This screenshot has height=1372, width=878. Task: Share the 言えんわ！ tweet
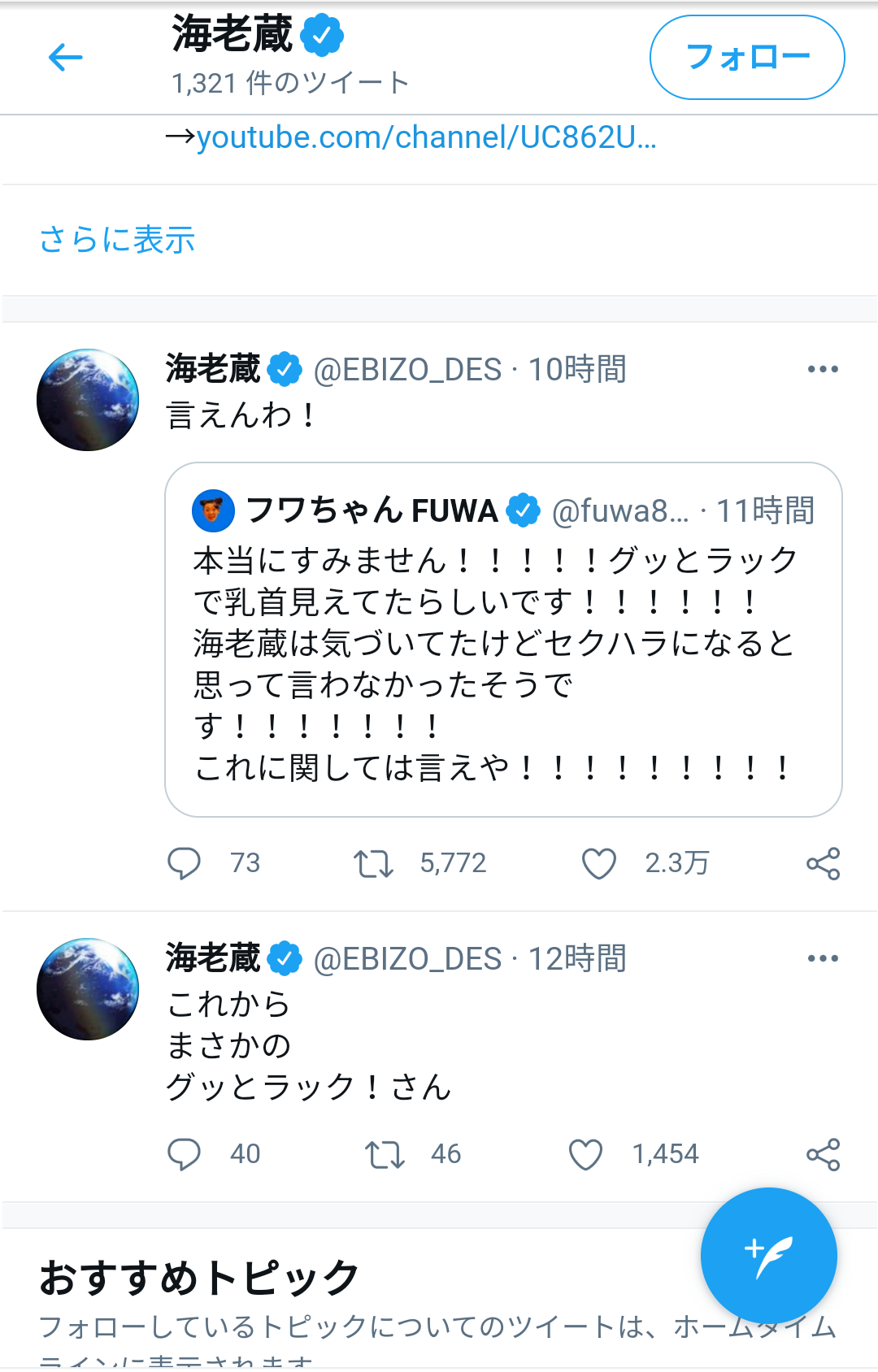[823, 863]
